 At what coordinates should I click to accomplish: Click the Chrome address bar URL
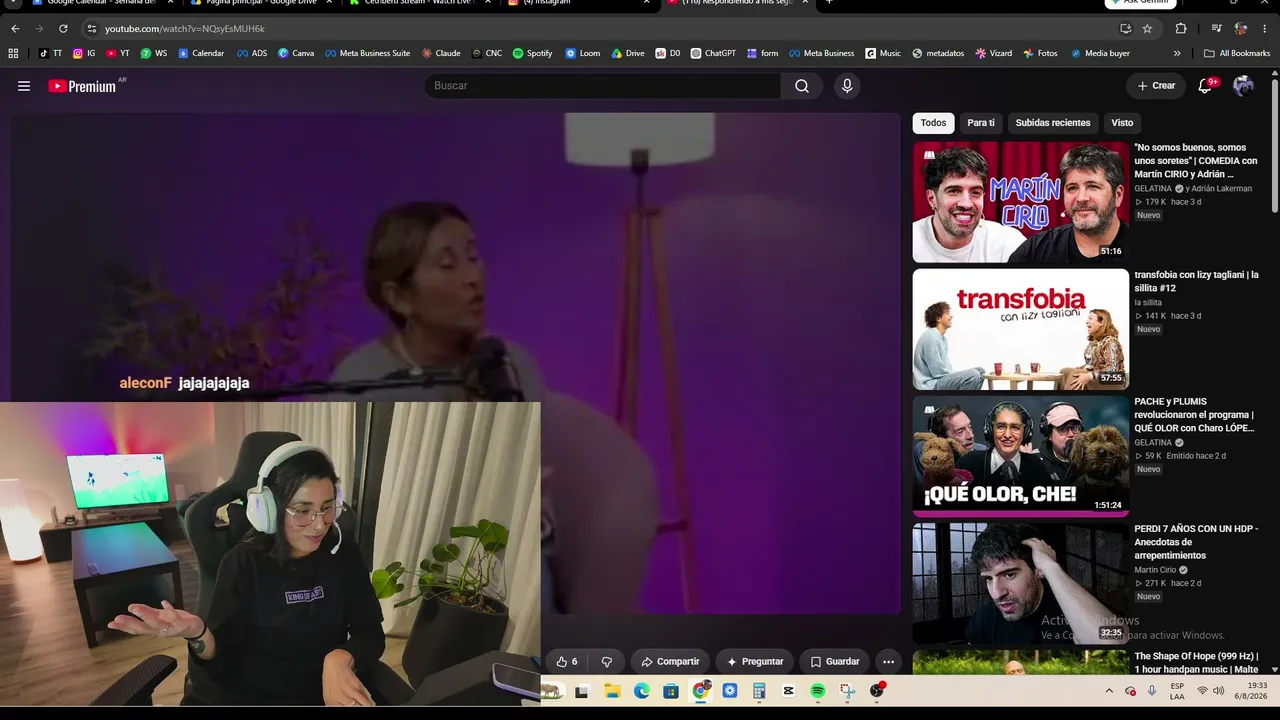coord(185,29)
